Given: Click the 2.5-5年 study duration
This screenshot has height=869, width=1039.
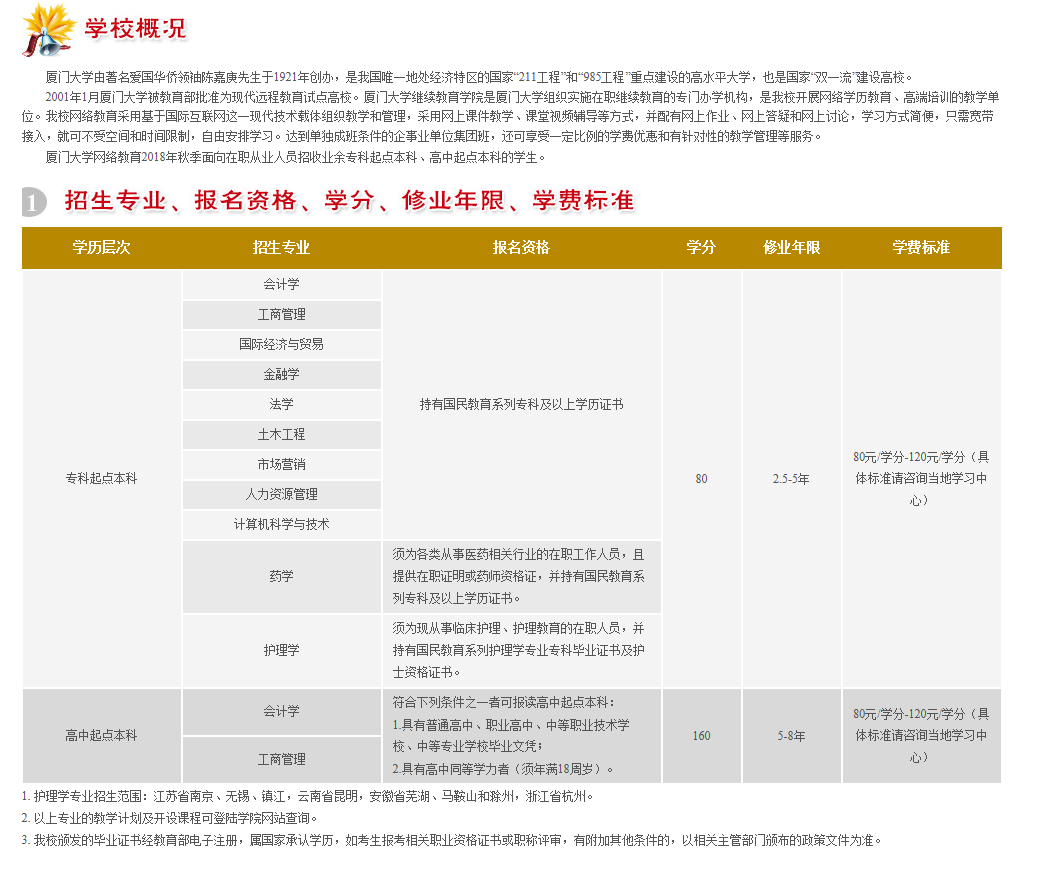Looking at the screenshot, I should pos(791,479).
